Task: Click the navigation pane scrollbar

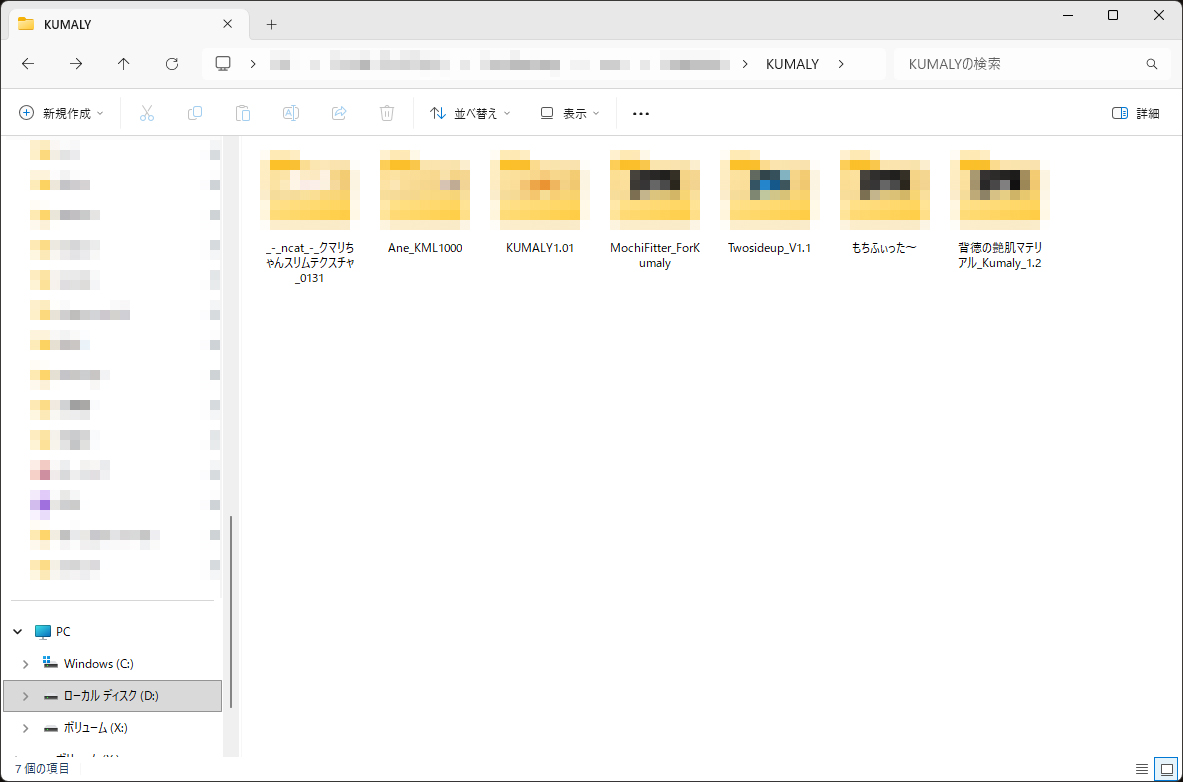Action: pyautogui.click(x=231, y=611)
